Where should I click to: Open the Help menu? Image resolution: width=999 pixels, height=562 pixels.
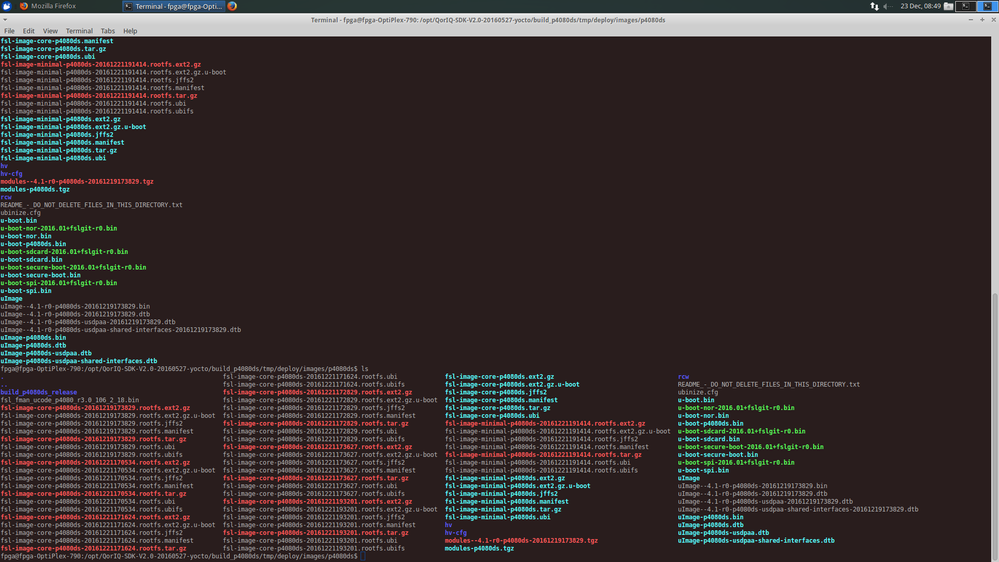click(130, 31)
